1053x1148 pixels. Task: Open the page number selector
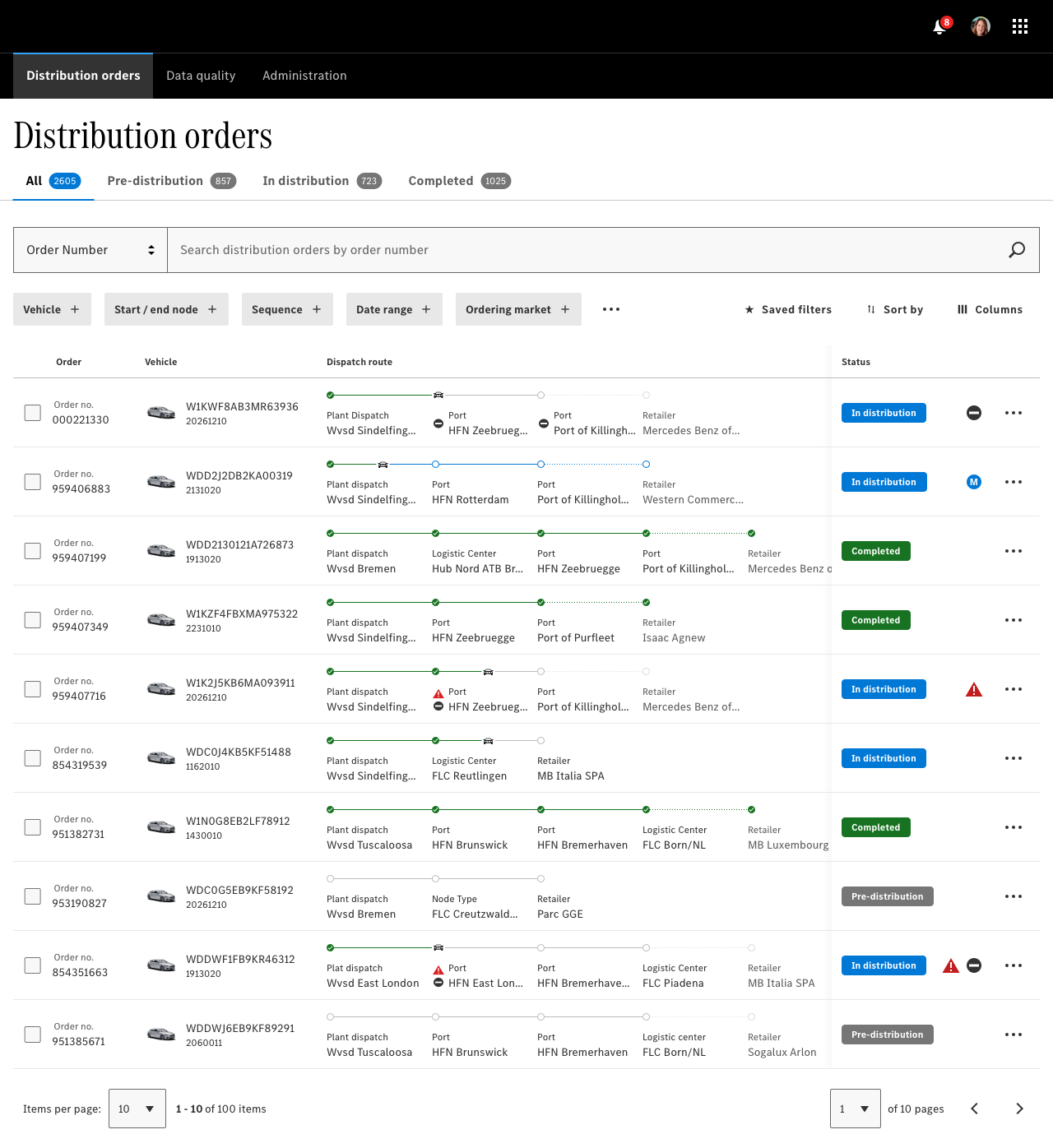tap(855, 1109)
